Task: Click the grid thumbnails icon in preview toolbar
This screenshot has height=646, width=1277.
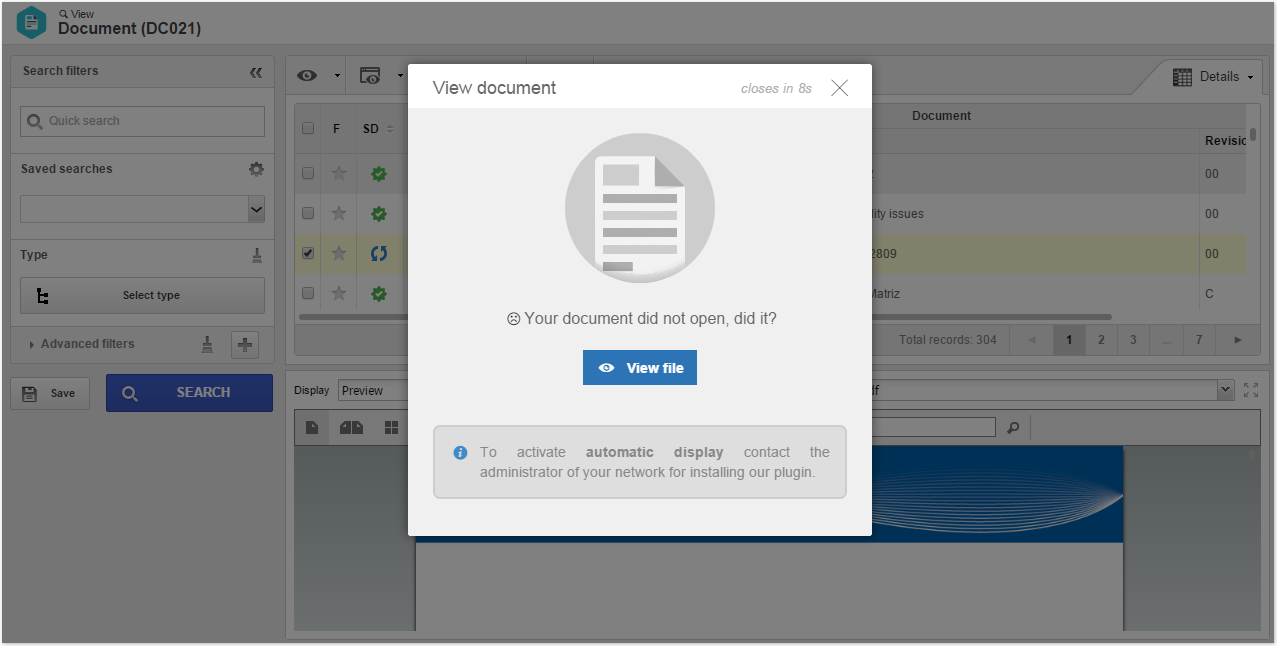Action: [x=391, y=428]
